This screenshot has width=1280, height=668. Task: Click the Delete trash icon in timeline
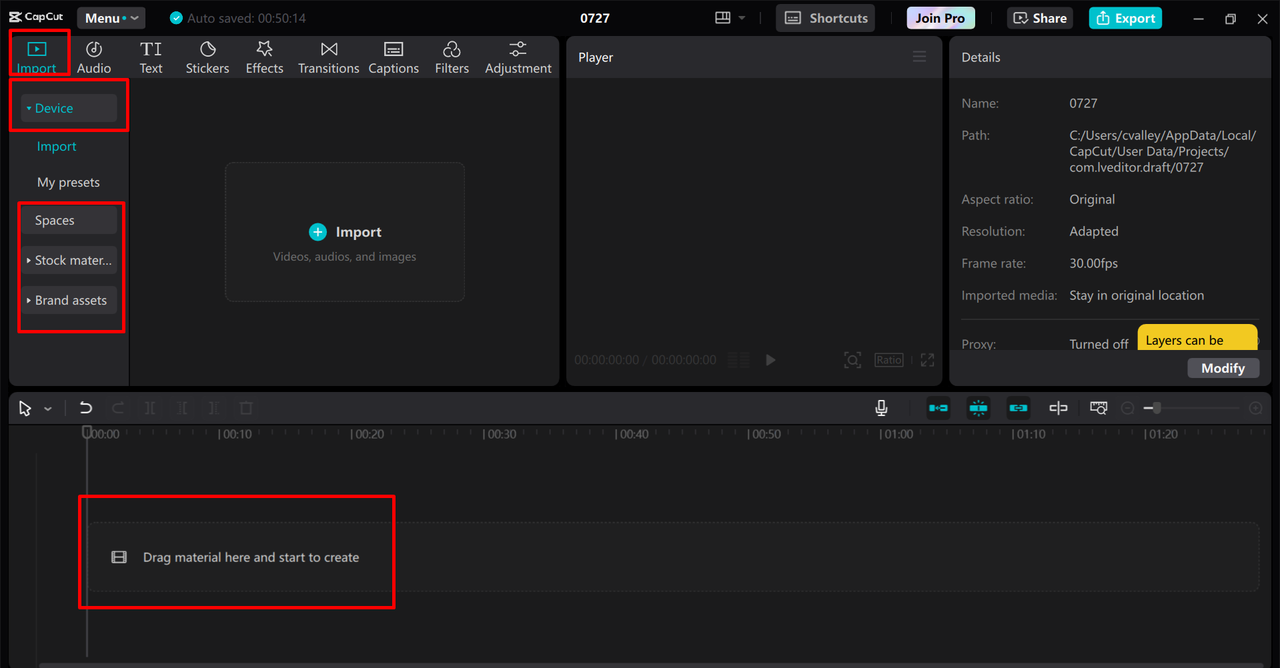pyautogui.click(x=246, y=408)
